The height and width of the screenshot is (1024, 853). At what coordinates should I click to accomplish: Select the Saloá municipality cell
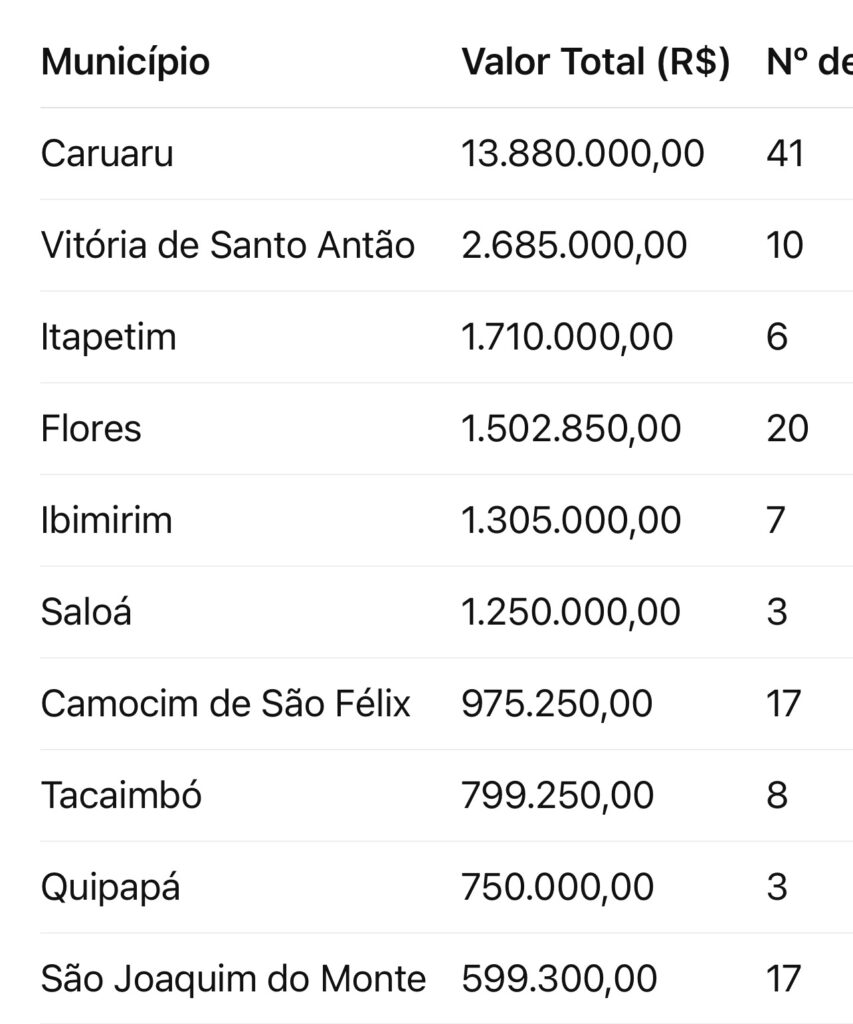point(86,612)
